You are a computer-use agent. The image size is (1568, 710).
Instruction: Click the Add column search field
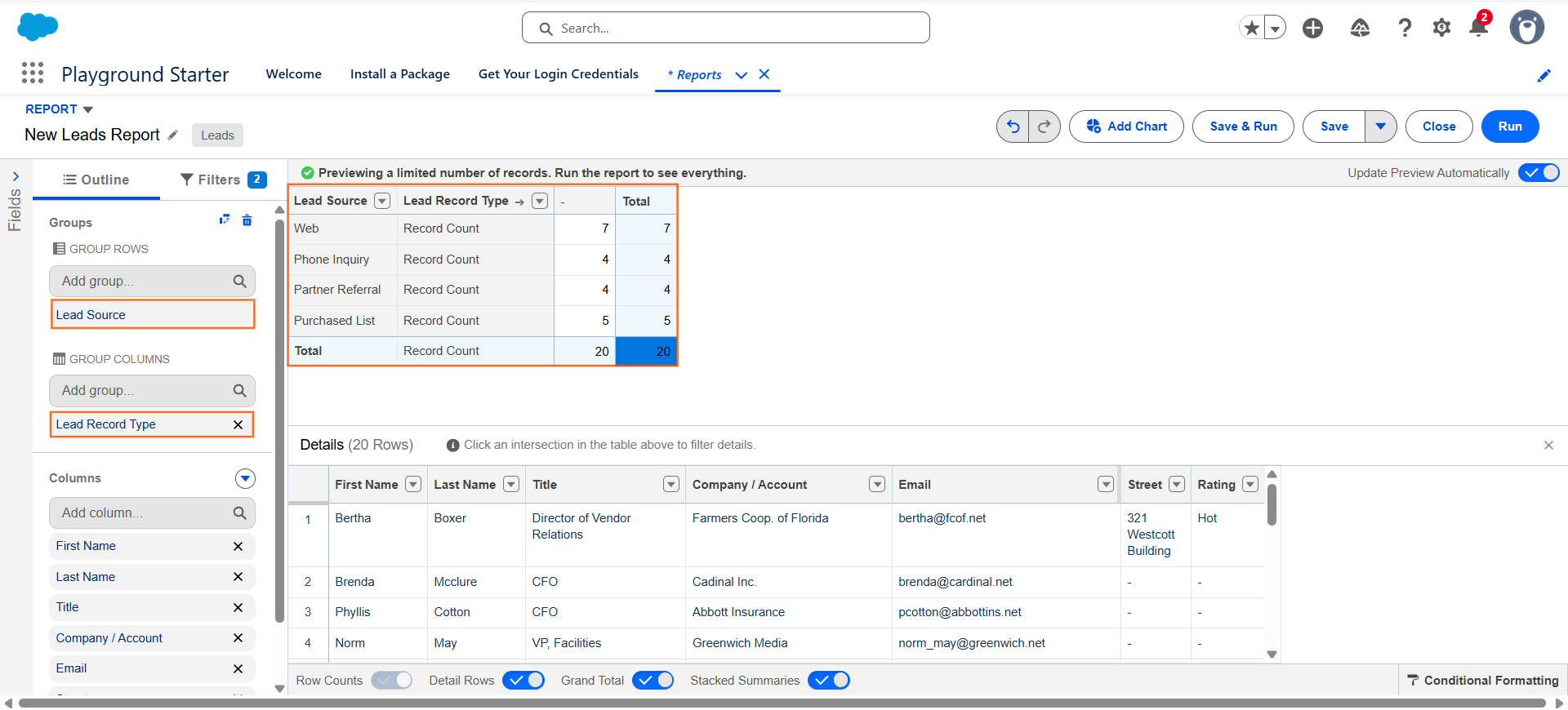click(x=153, y=513)
